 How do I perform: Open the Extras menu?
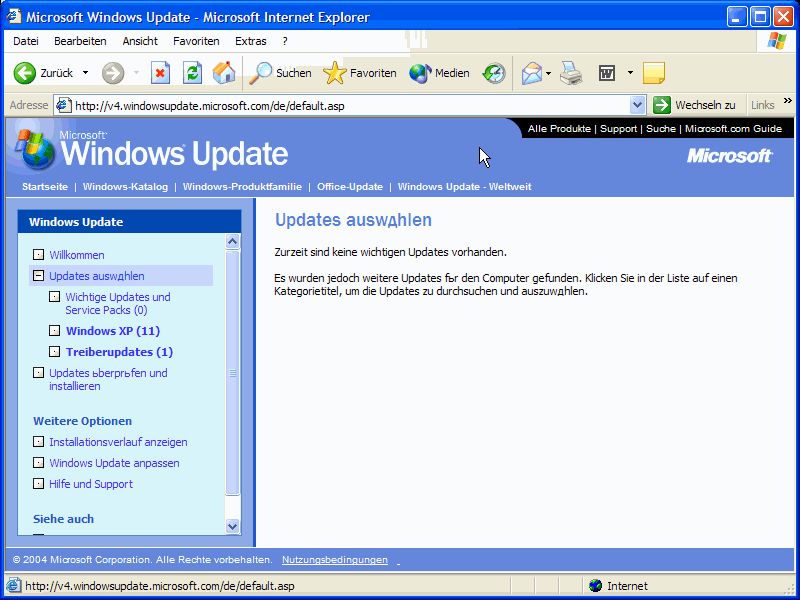coord(251,41)
